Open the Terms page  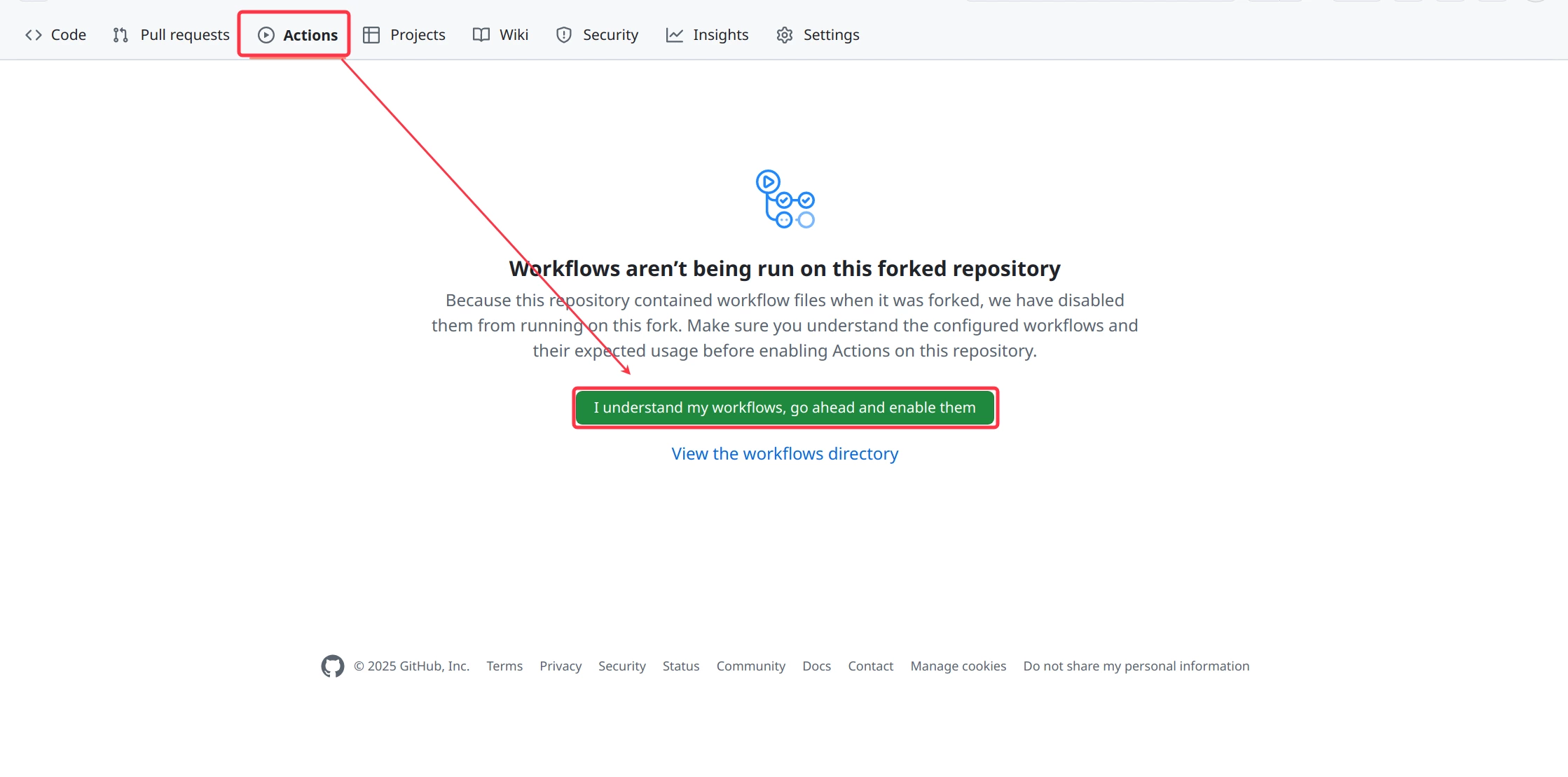coord(504,666)
